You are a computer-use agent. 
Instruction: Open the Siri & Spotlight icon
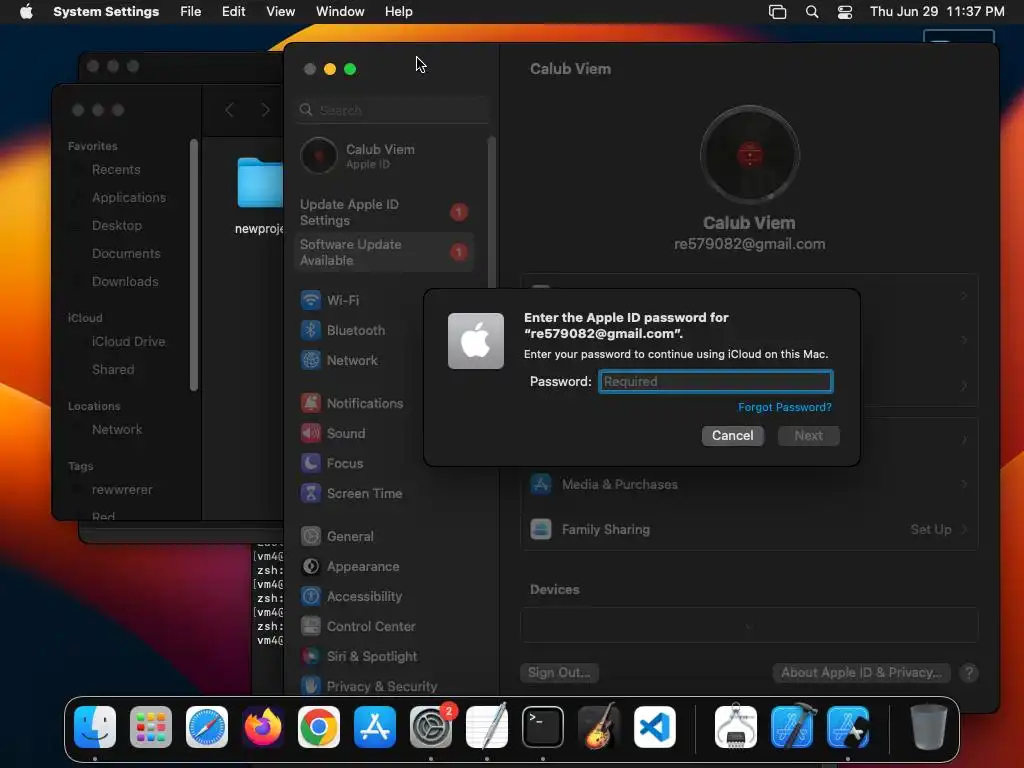click(311, 656)
